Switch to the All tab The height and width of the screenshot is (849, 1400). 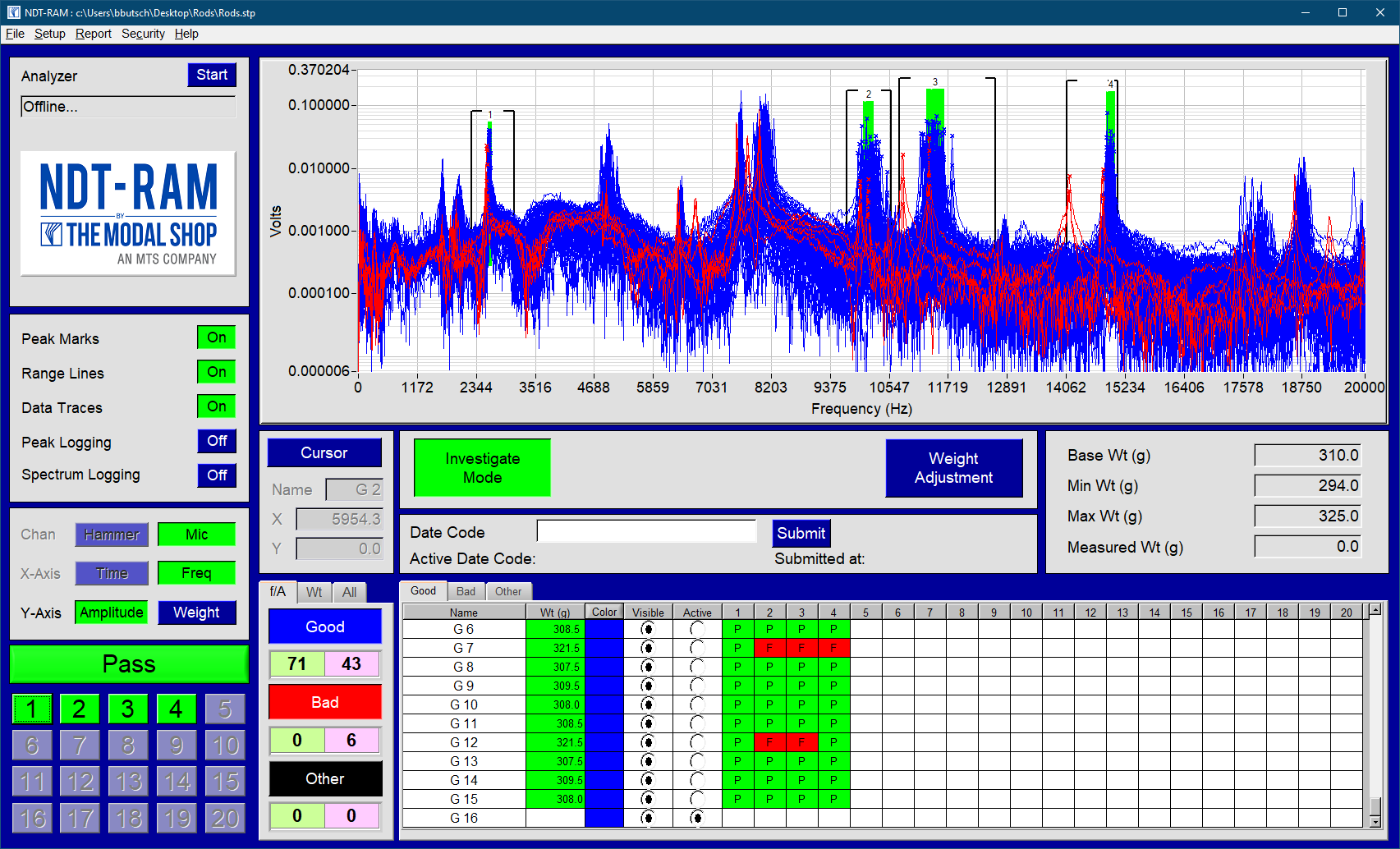point(349,592)
